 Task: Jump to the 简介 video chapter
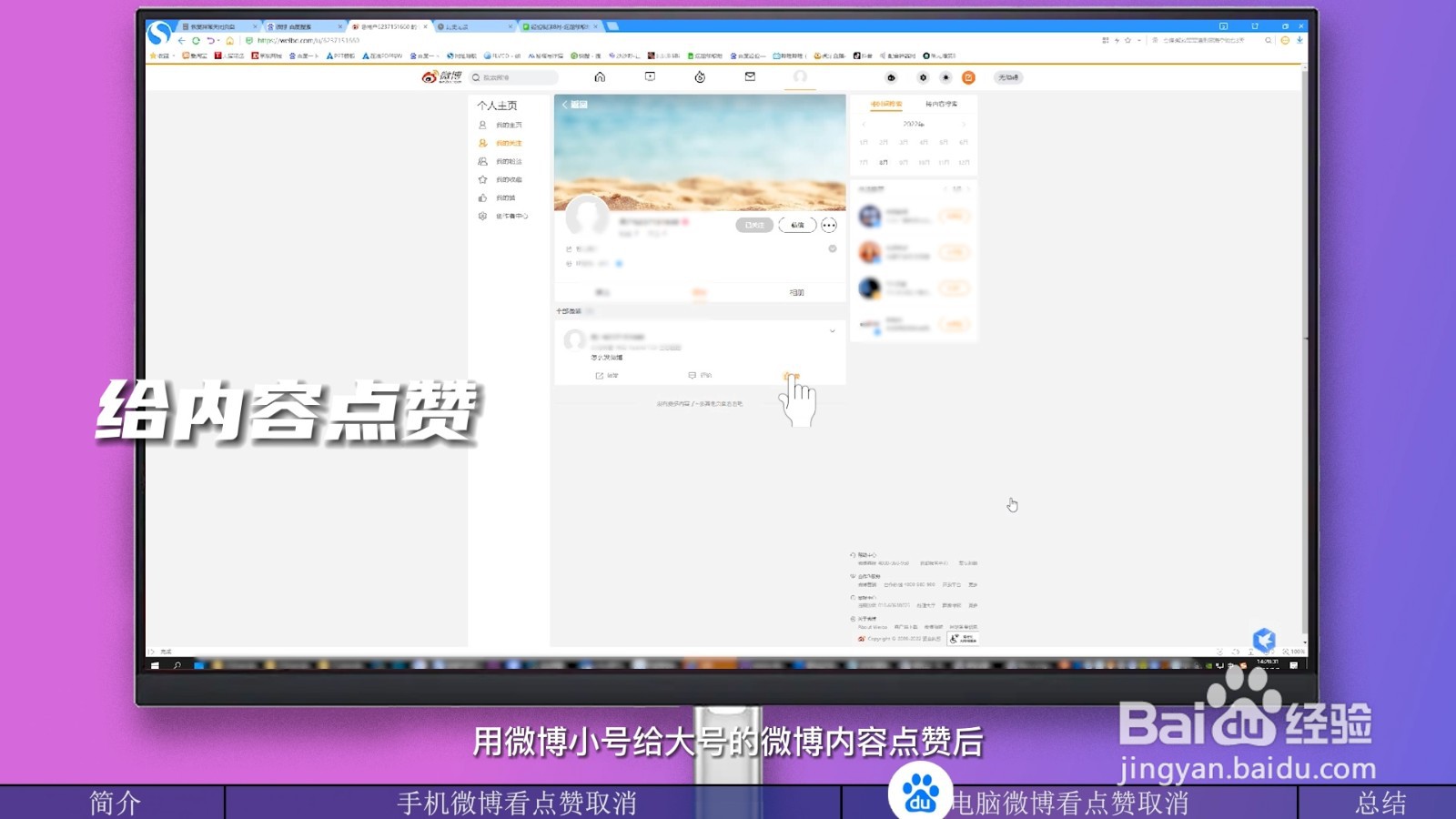[115, 803]
